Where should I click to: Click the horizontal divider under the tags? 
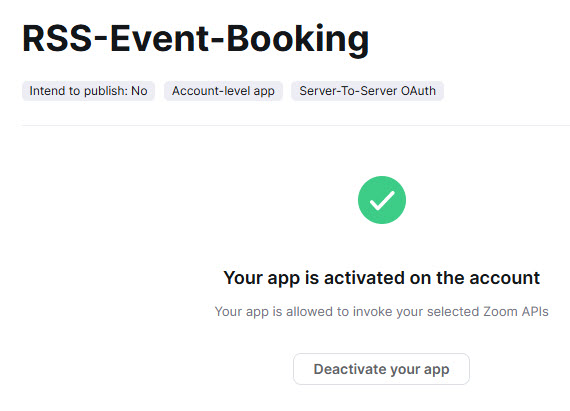tap(296, 125)
